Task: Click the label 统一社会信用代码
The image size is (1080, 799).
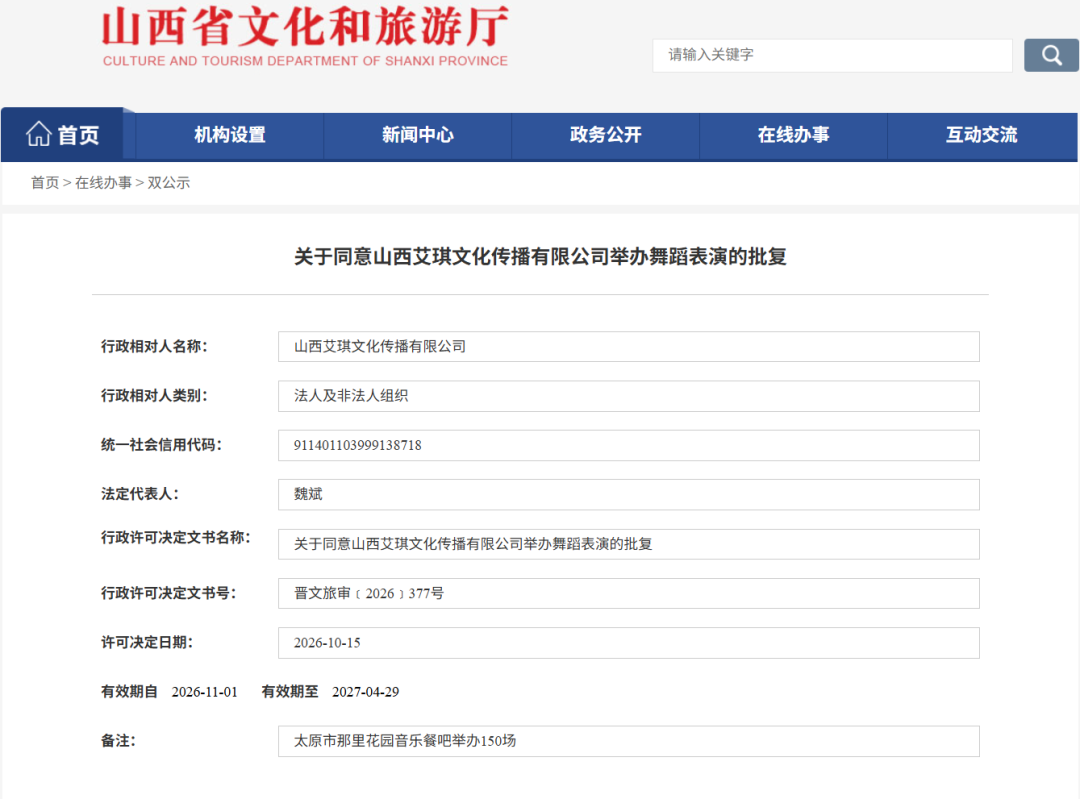Action: (161, 445)
